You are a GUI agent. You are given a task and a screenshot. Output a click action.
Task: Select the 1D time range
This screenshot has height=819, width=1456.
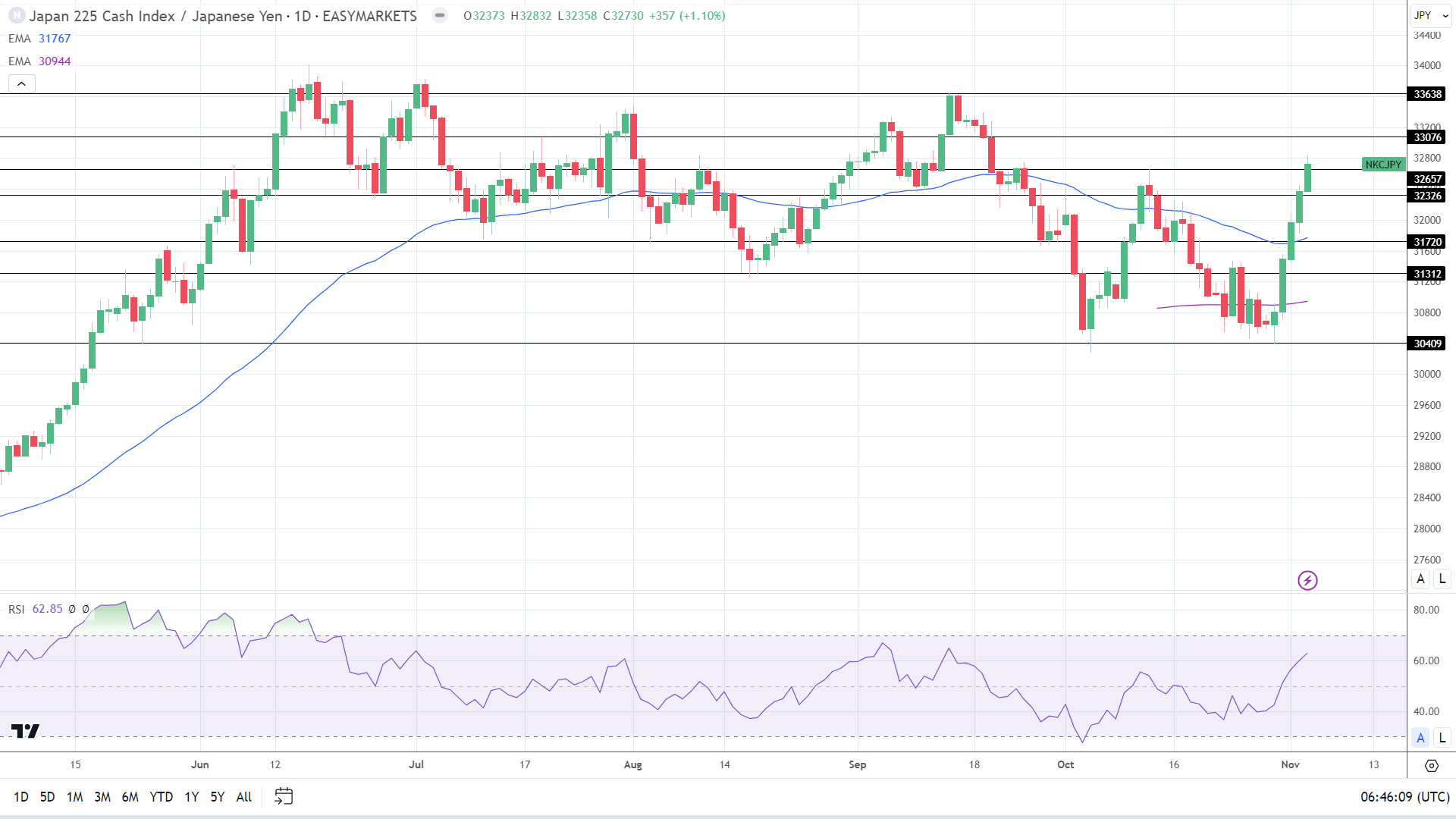[x=21, y=797]
